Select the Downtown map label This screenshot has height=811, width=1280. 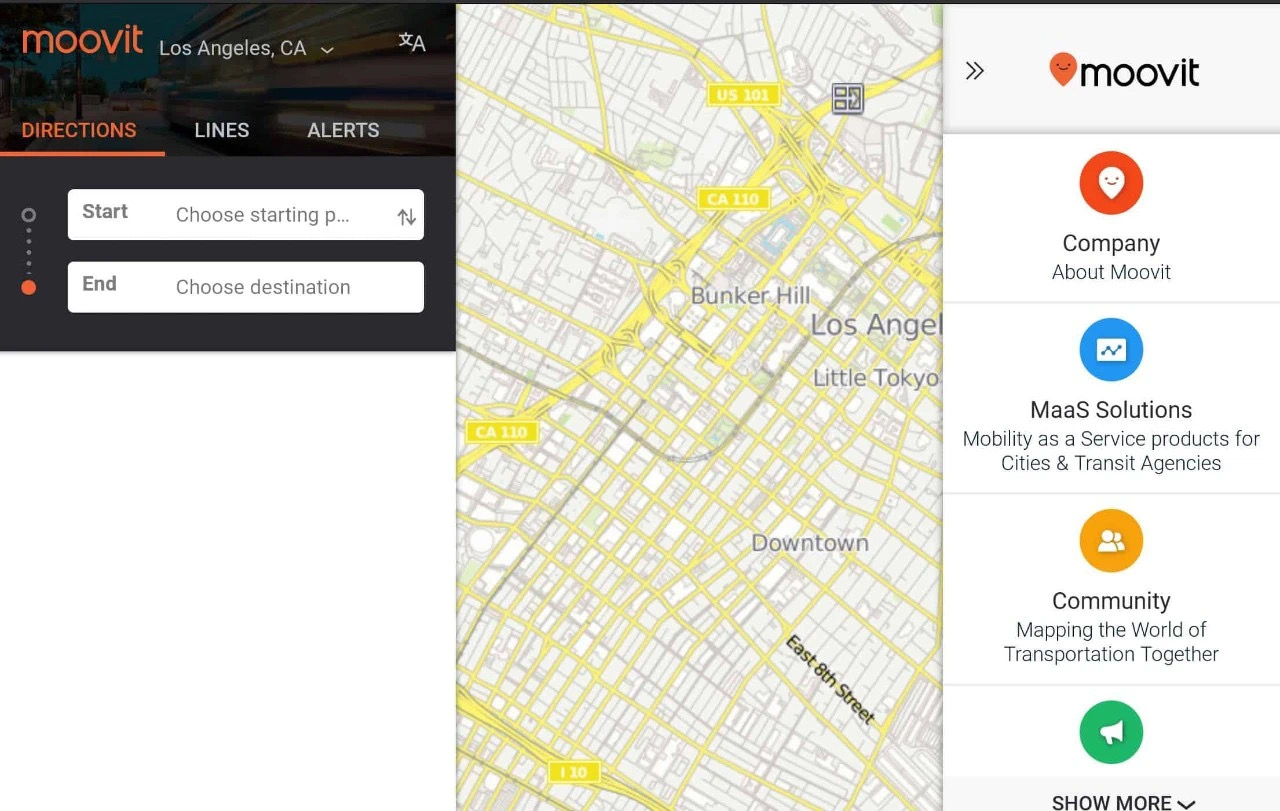click(810, 543)
